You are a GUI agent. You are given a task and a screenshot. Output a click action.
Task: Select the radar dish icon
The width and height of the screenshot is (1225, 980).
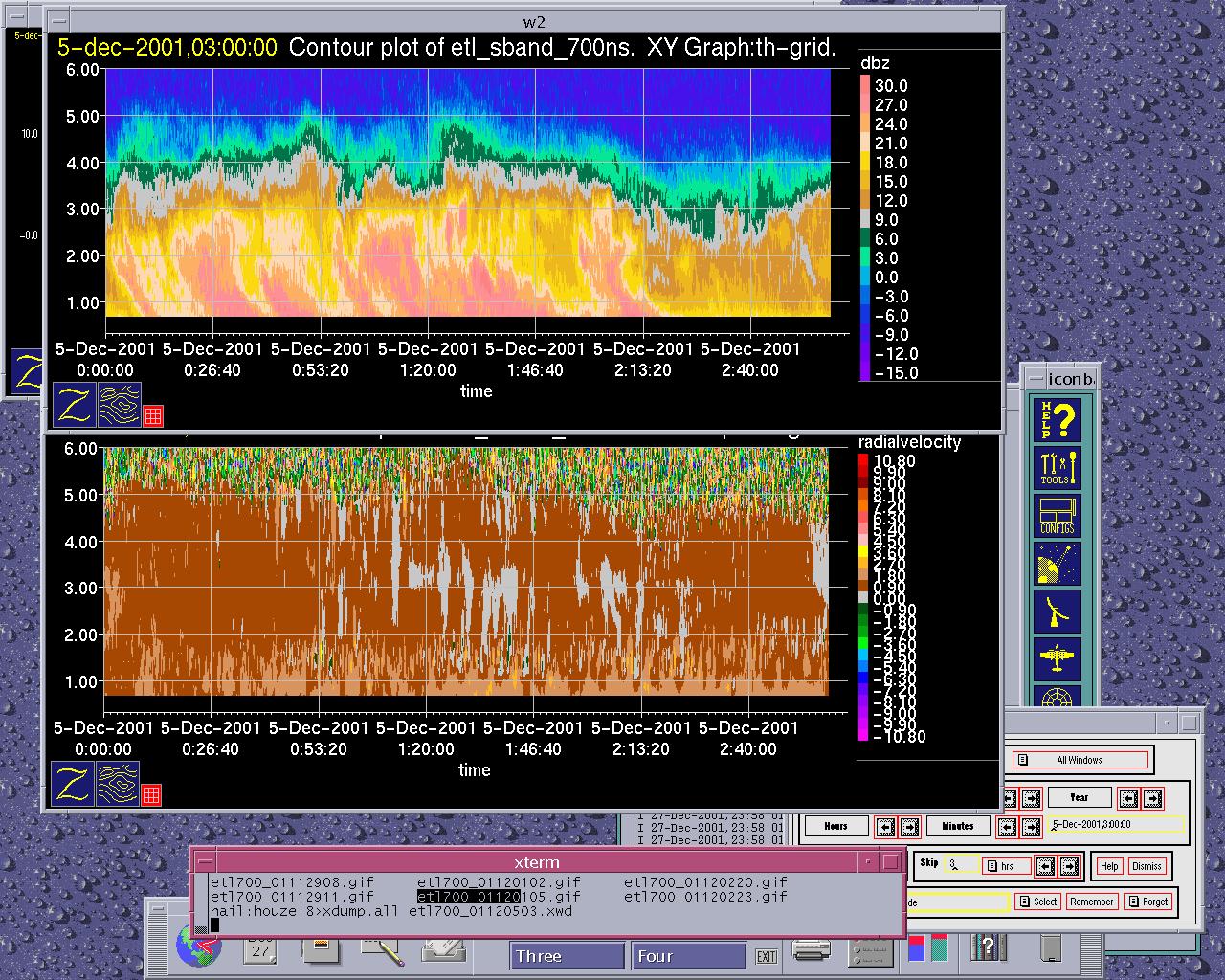coord(1057,612)
